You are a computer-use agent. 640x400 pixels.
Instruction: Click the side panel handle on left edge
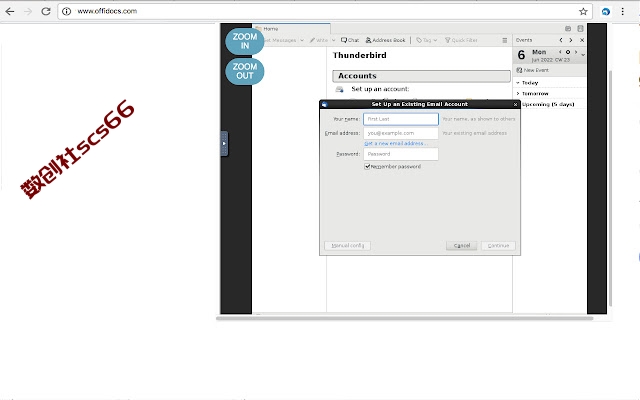click(x=224, y=144)
